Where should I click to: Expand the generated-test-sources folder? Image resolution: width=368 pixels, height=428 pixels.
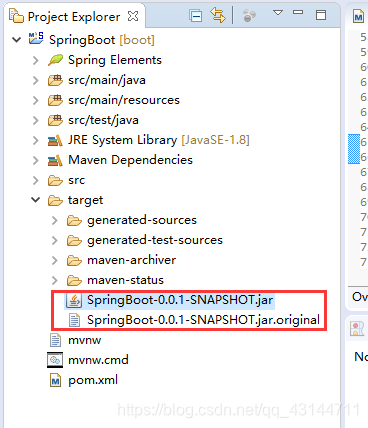click(55, 240)
